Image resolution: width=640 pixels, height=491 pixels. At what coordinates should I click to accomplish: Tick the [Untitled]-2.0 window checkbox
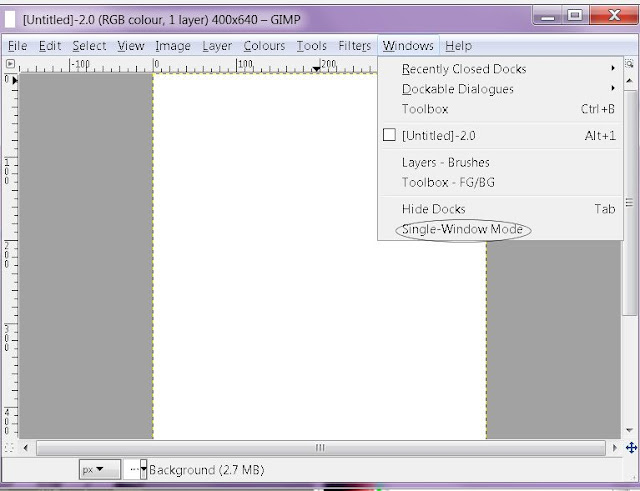[389, 135]
